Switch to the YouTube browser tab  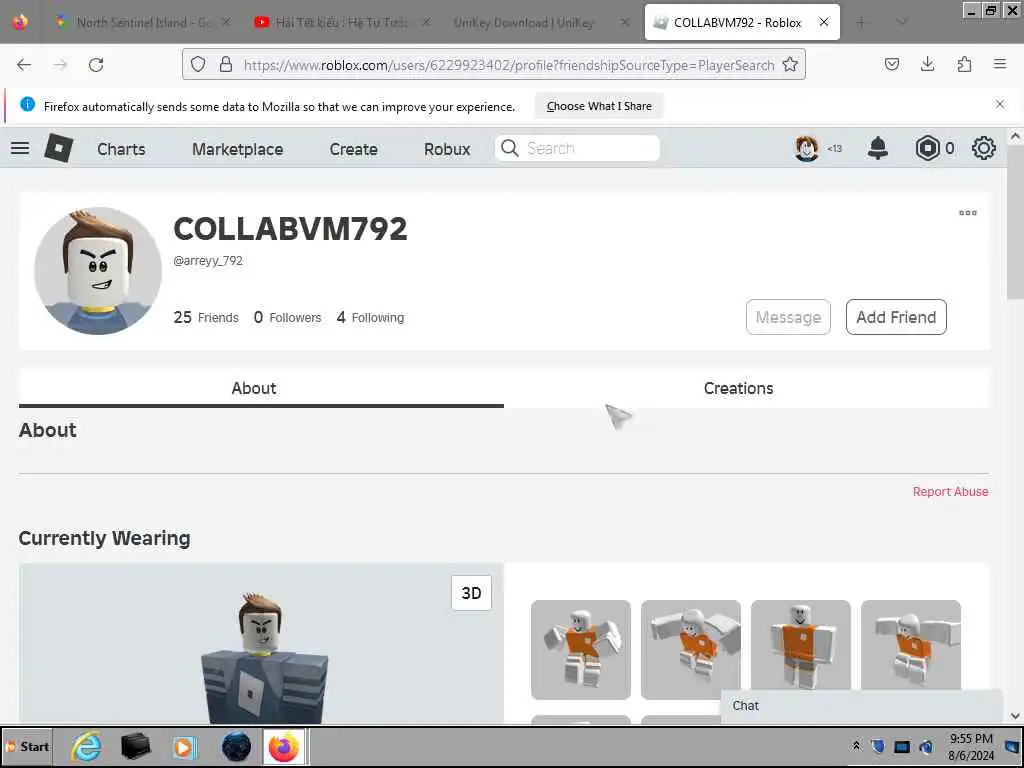click(342, 22)
